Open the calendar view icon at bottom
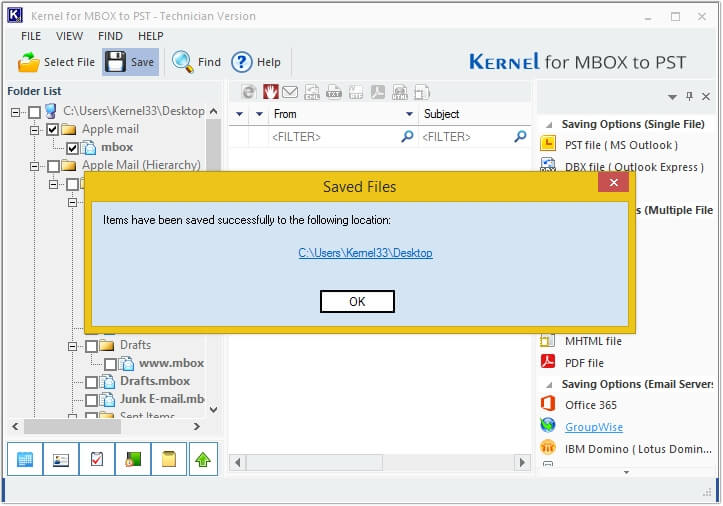The image size is (723, 506). tap(25, 459)
